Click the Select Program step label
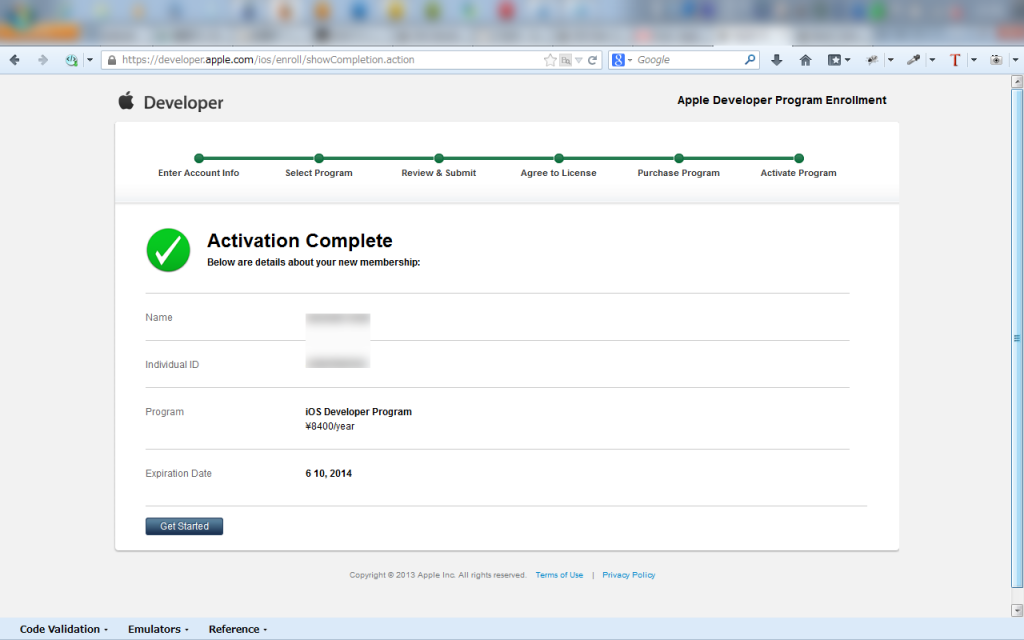1024x640 pixels. (319, 173)
